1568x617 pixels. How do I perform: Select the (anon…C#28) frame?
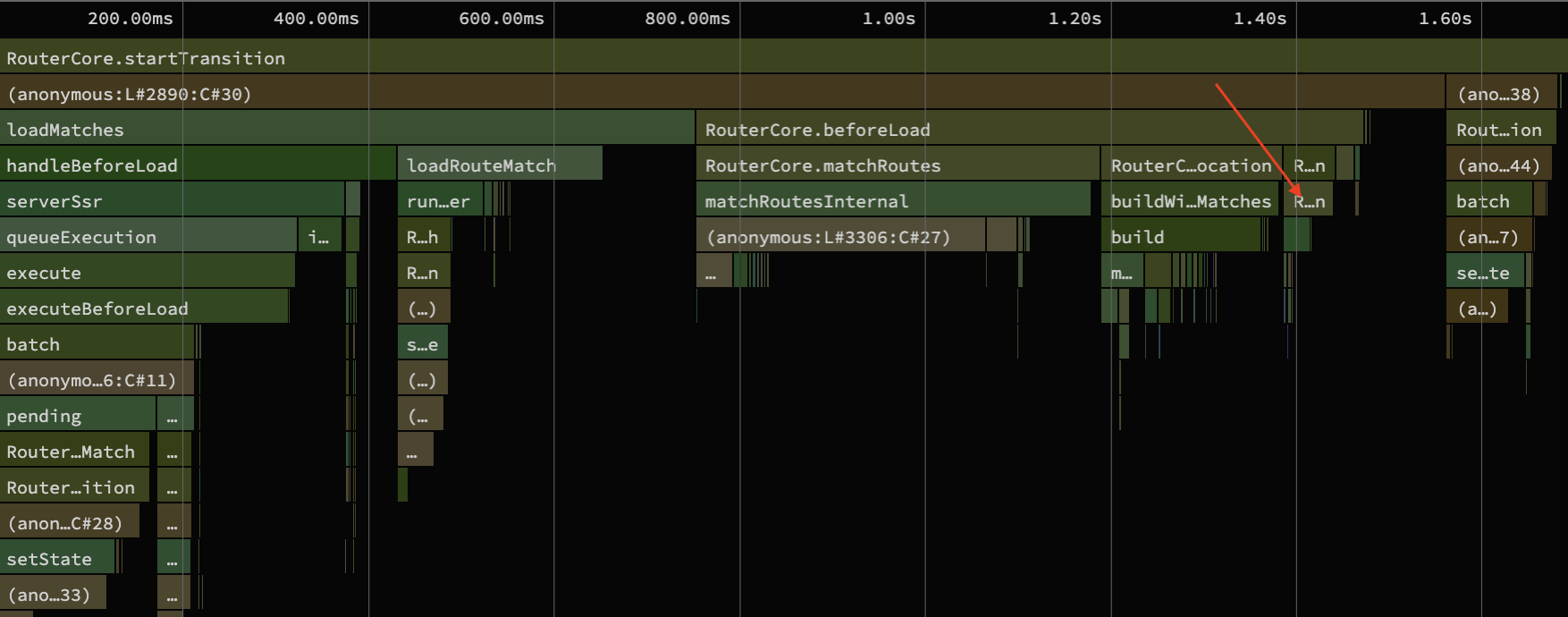tap(70, 523)
